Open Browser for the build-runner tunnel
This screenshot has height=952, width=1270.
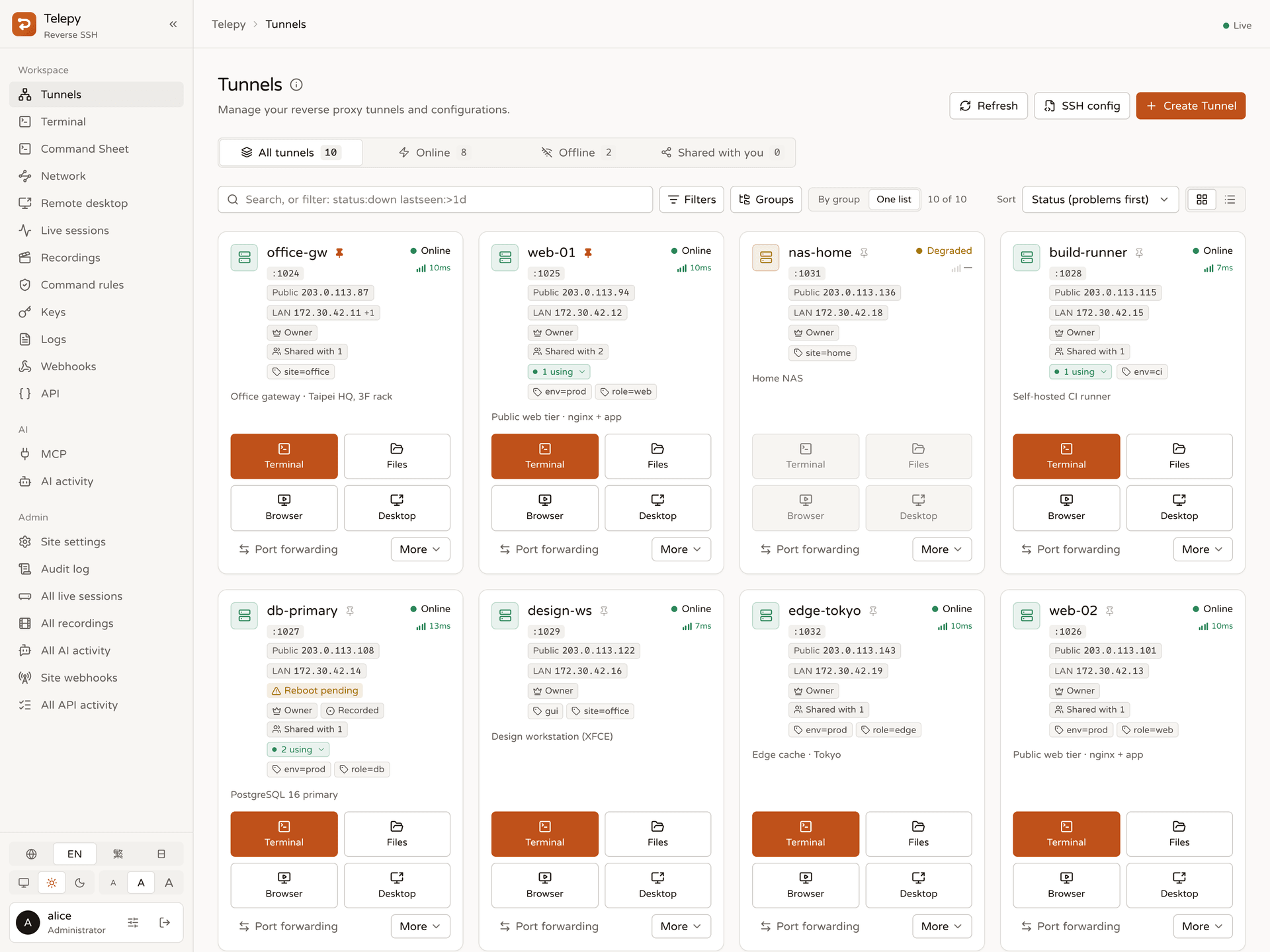point(1066,508)
